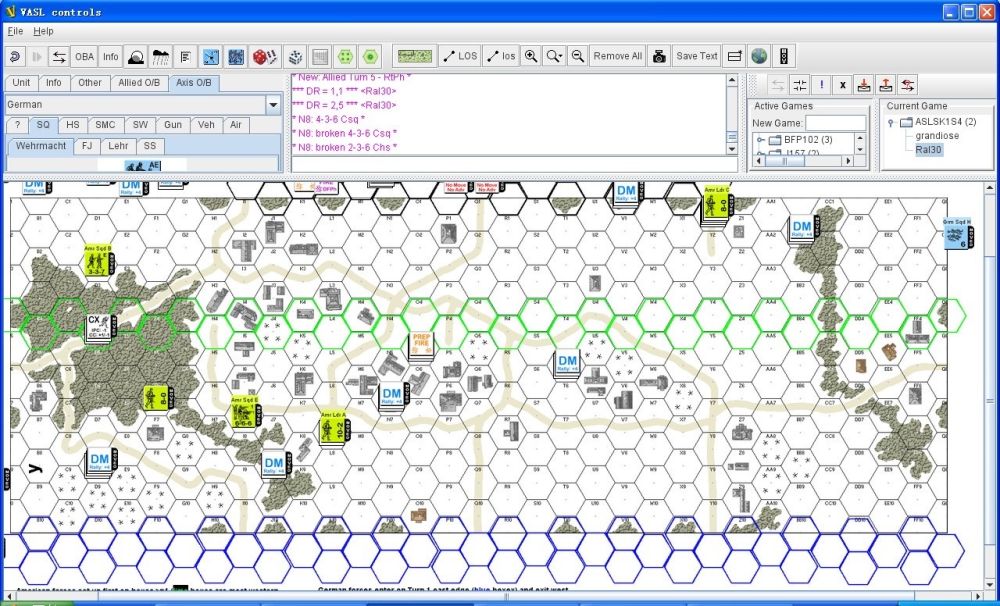Click the undo swirl icon in toolbar
Screen dimensions: 1000x606
15,57
